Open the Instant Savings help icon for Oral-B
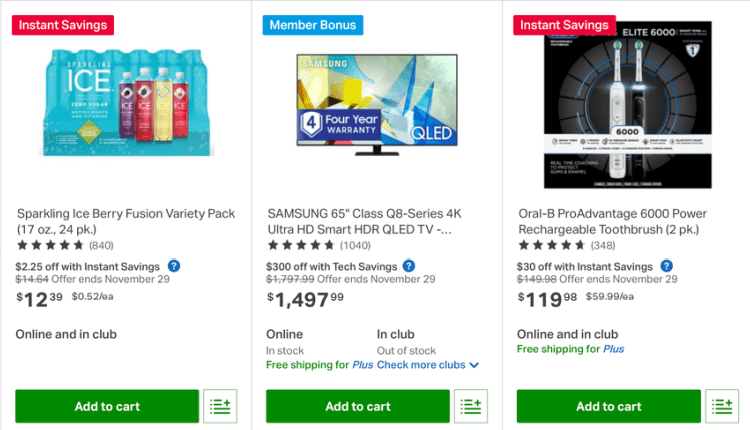Screen dimensions: 750x430 tap(667, 266)
